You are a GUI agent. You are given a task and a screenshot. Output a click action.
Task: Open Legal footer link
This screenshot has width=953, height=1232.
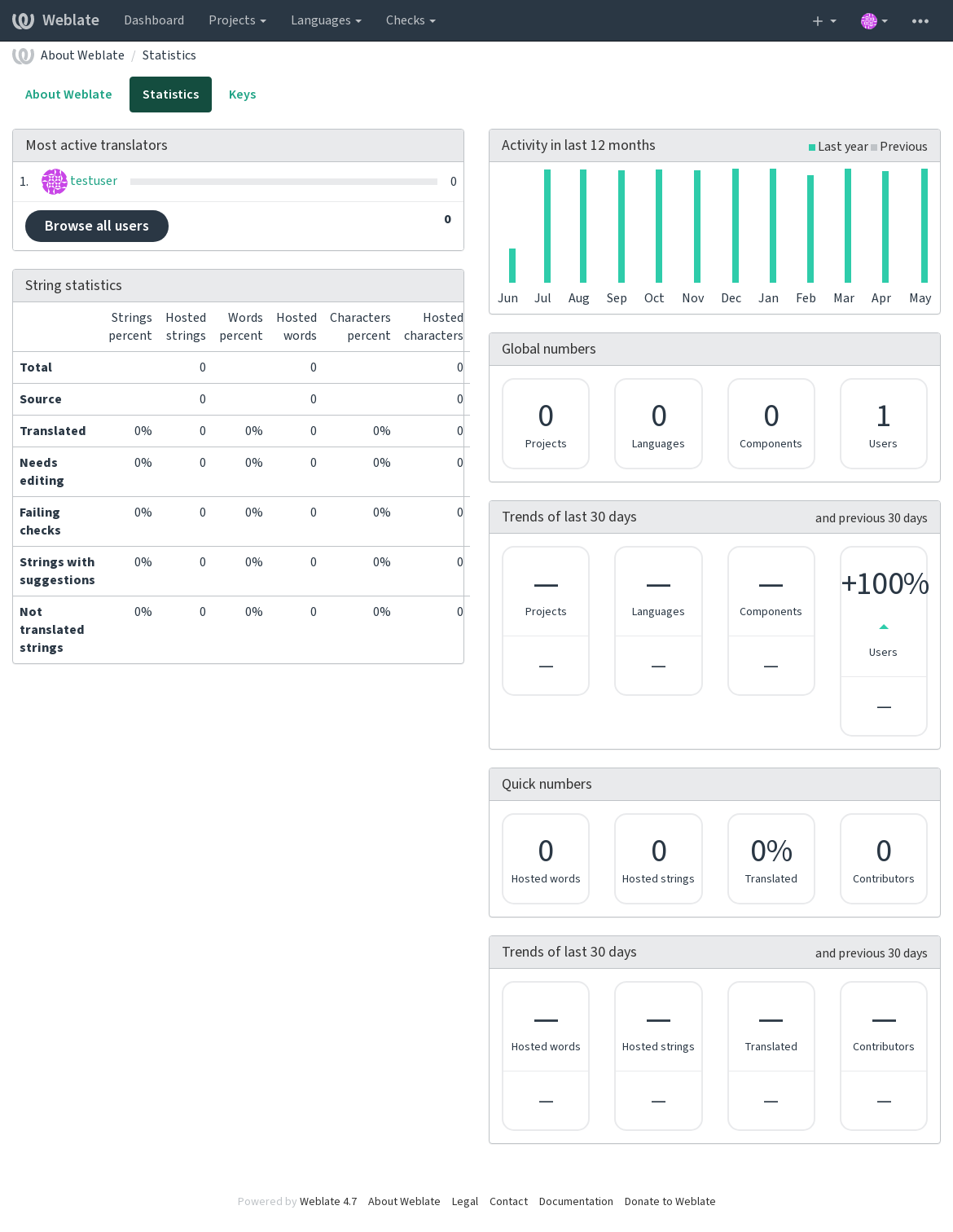click(x=465, y=1201)
